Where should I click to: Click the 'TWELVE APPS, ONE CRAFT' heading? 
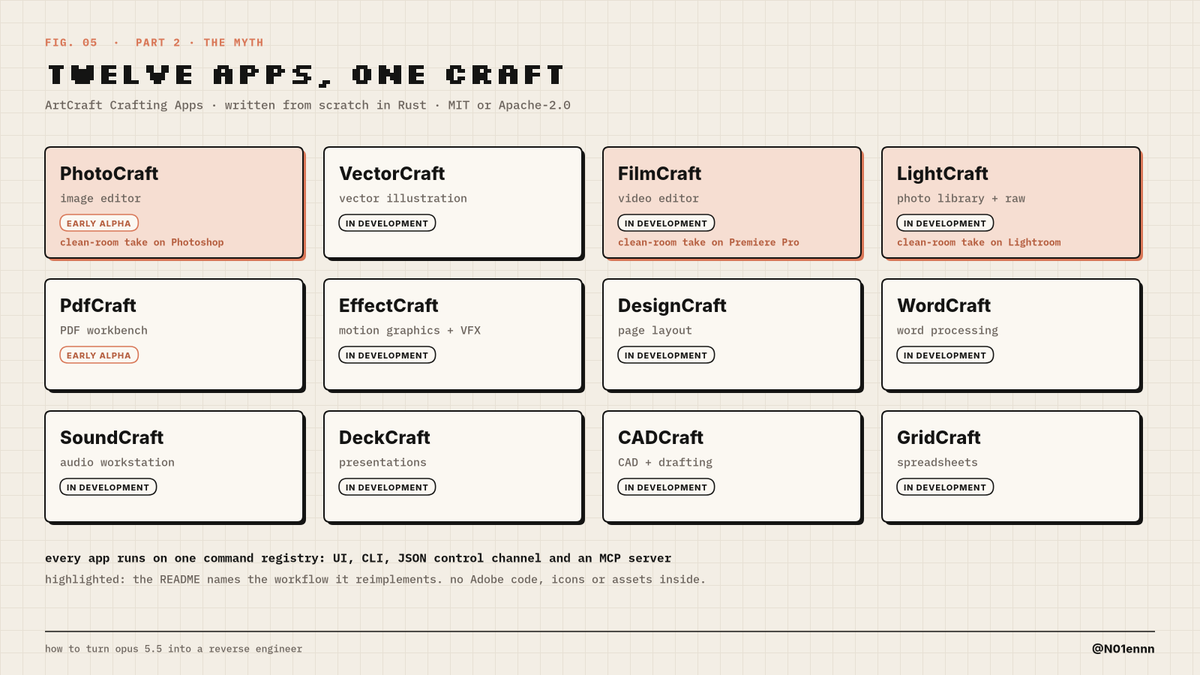coord(306,75)
